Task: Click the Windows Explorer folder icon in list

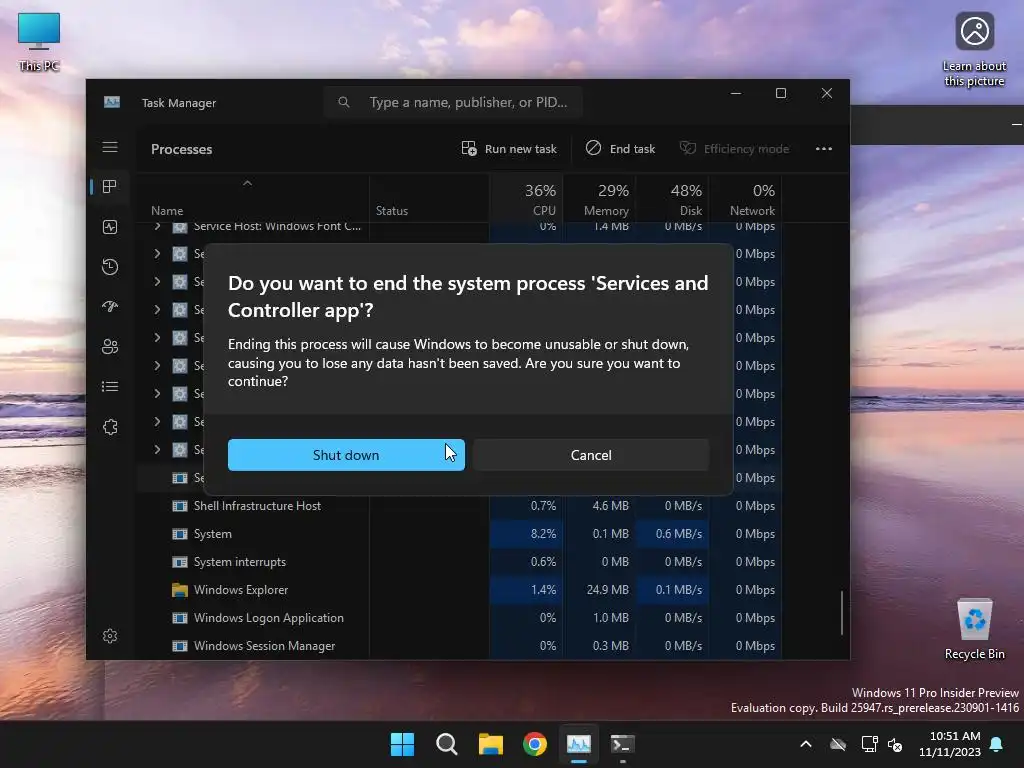Action: pyautogui.click(x=180, y=590)
